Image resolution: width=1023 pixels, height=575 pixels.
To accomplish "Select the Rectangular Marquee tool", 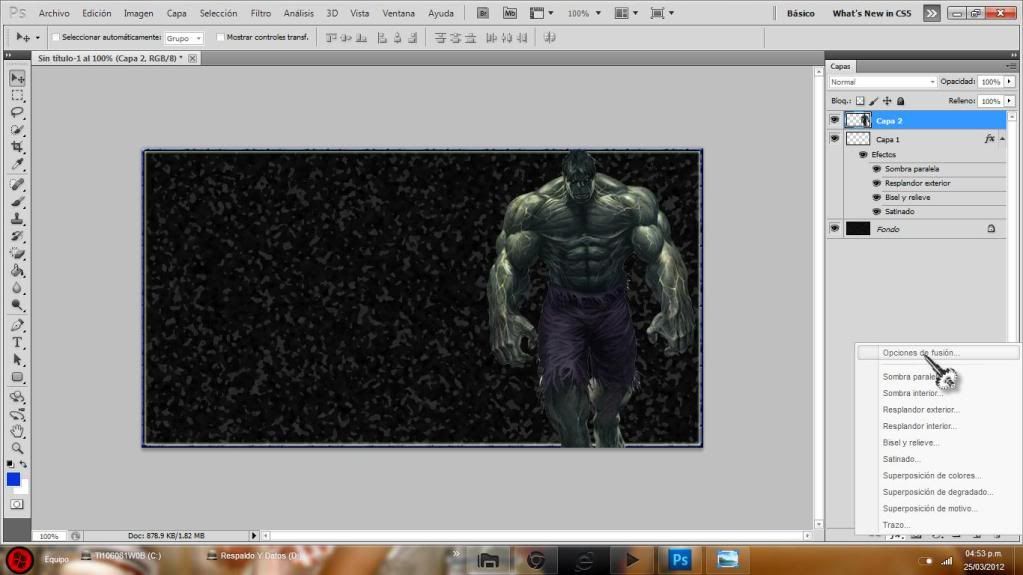I will [x=18, y=96].
